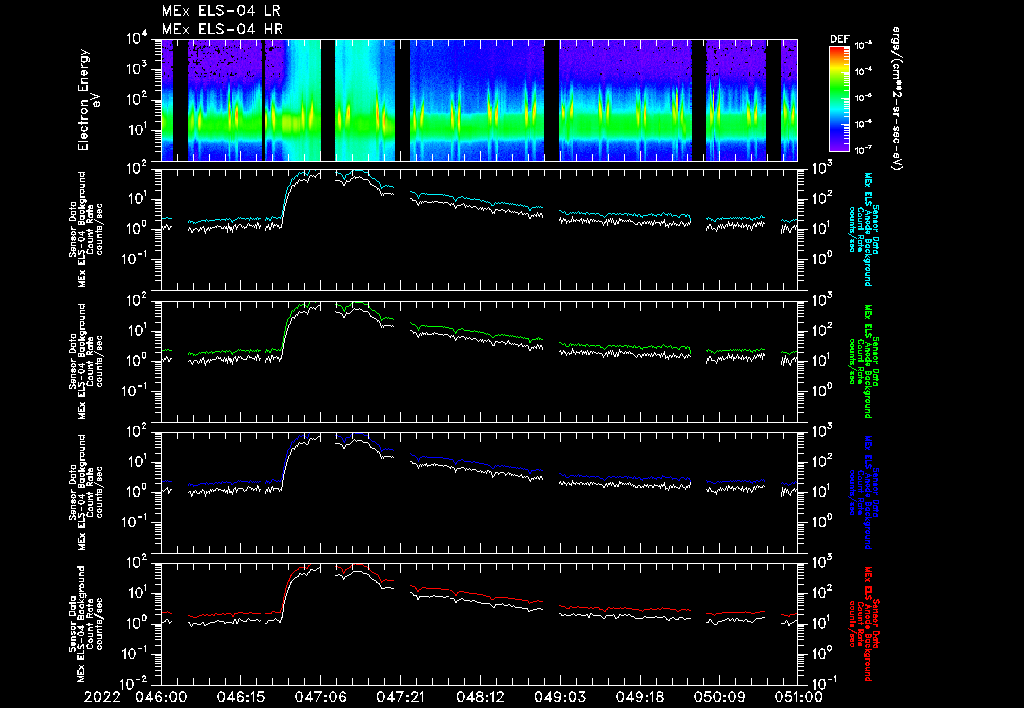
Task: Click the '047:21' time axis label
Action: tap(400, 697)
